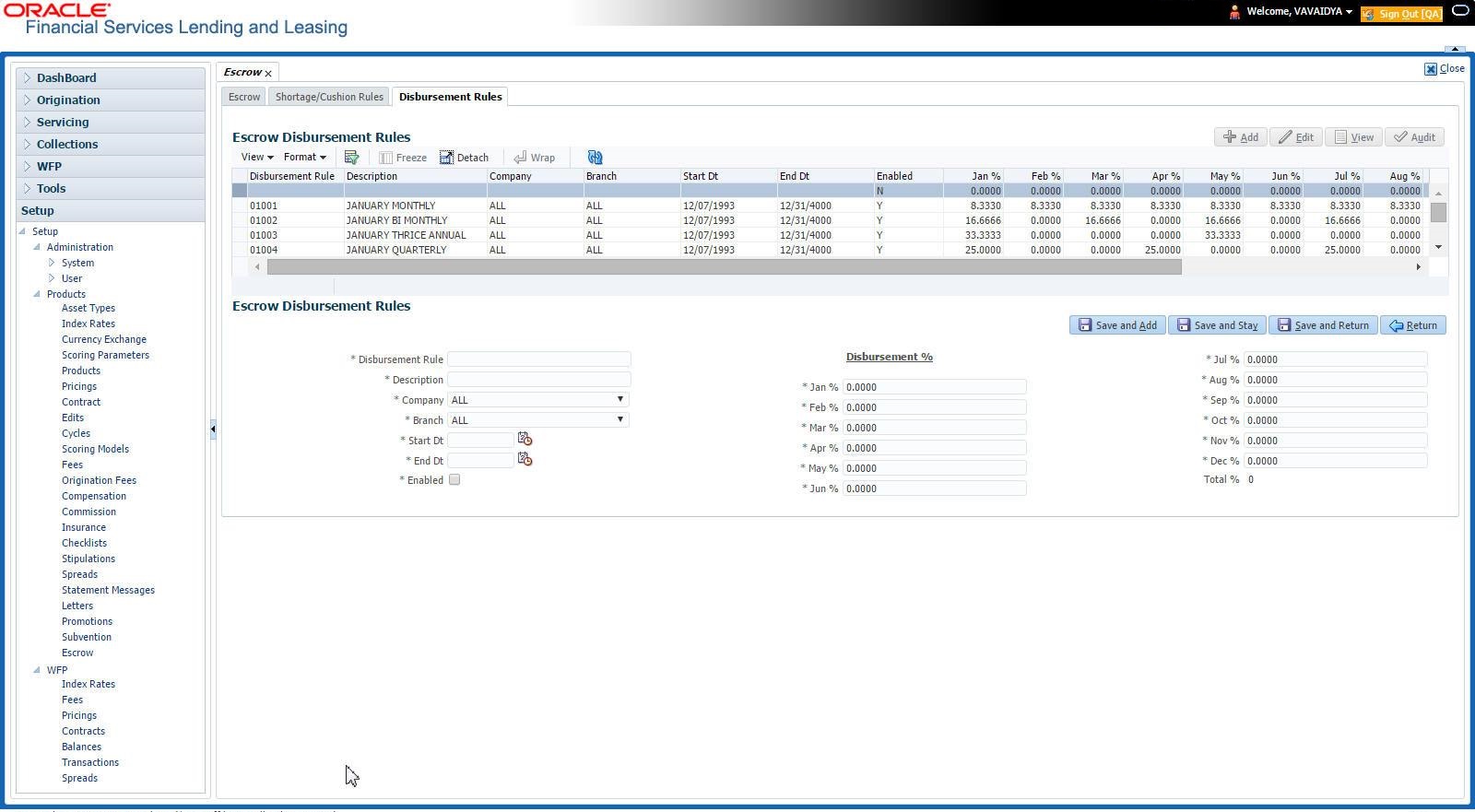Expand the System tree node
Image resolution: width=1475 pixels, height=812 pixels.
tap(52, 263)
